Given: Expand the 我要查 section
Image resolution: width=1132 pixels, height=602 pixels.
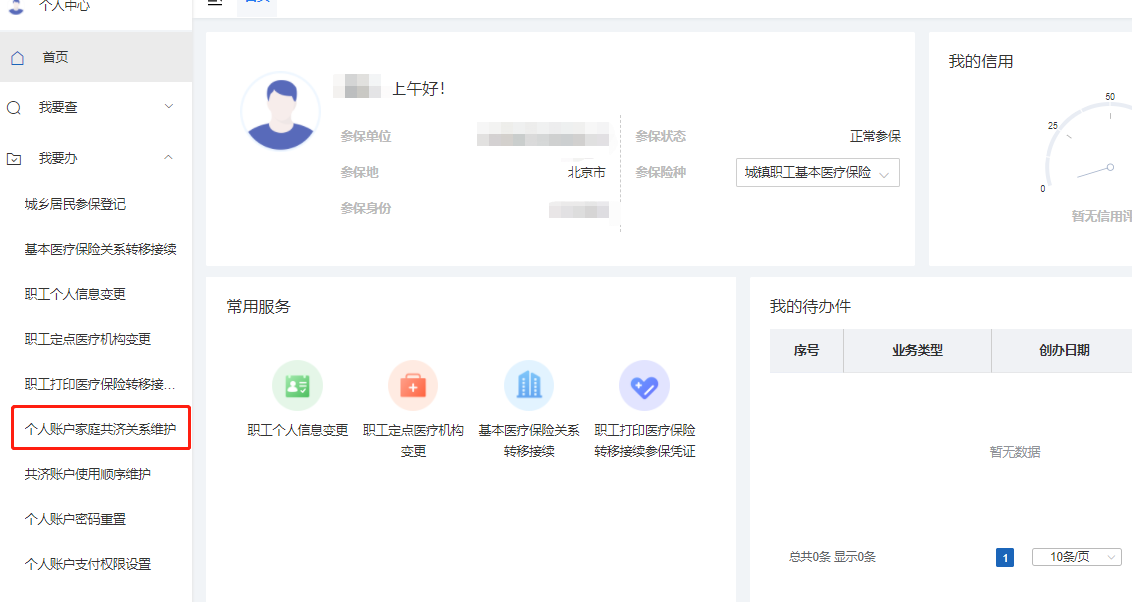Looking at the screenshot, I should (168, 107).
